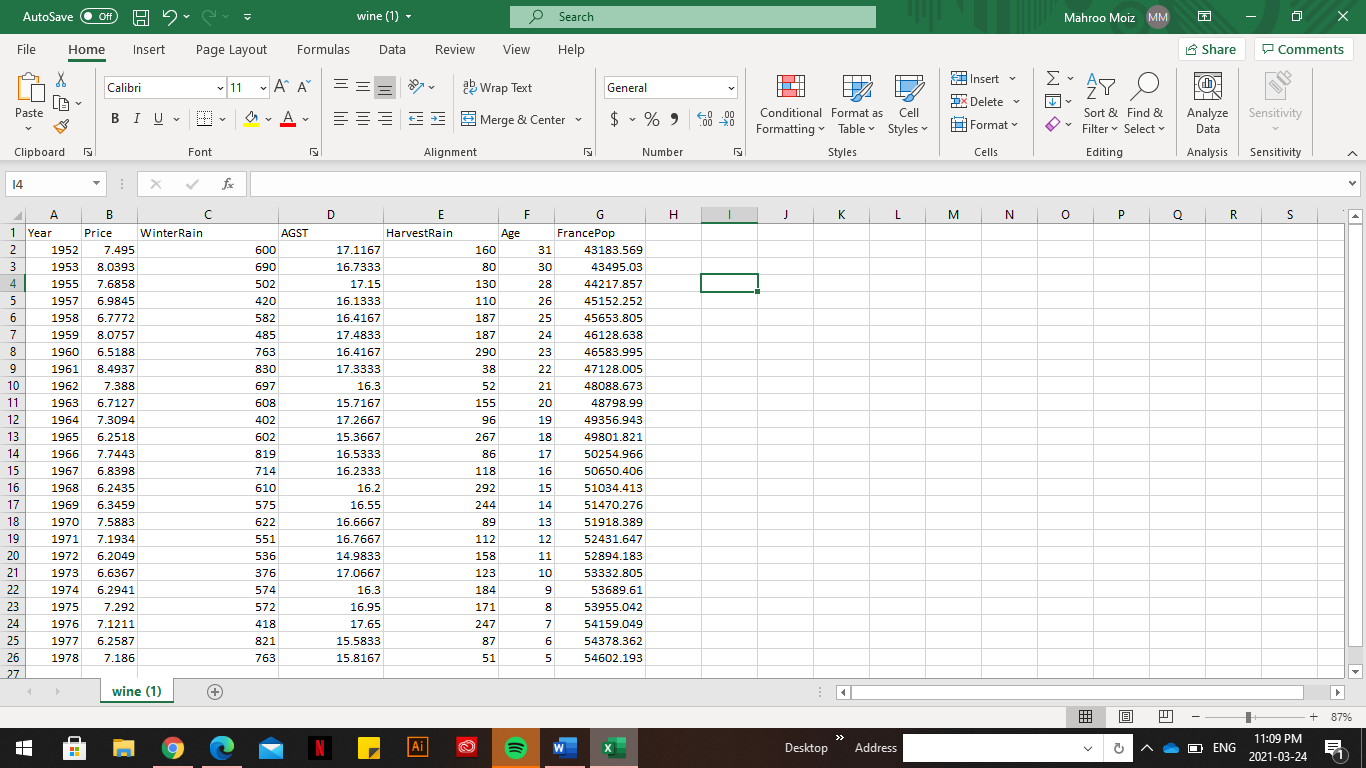The image size is (1366, 768).
Task: Toggle the AutoSave switch
Action: (x=98, y=17)
